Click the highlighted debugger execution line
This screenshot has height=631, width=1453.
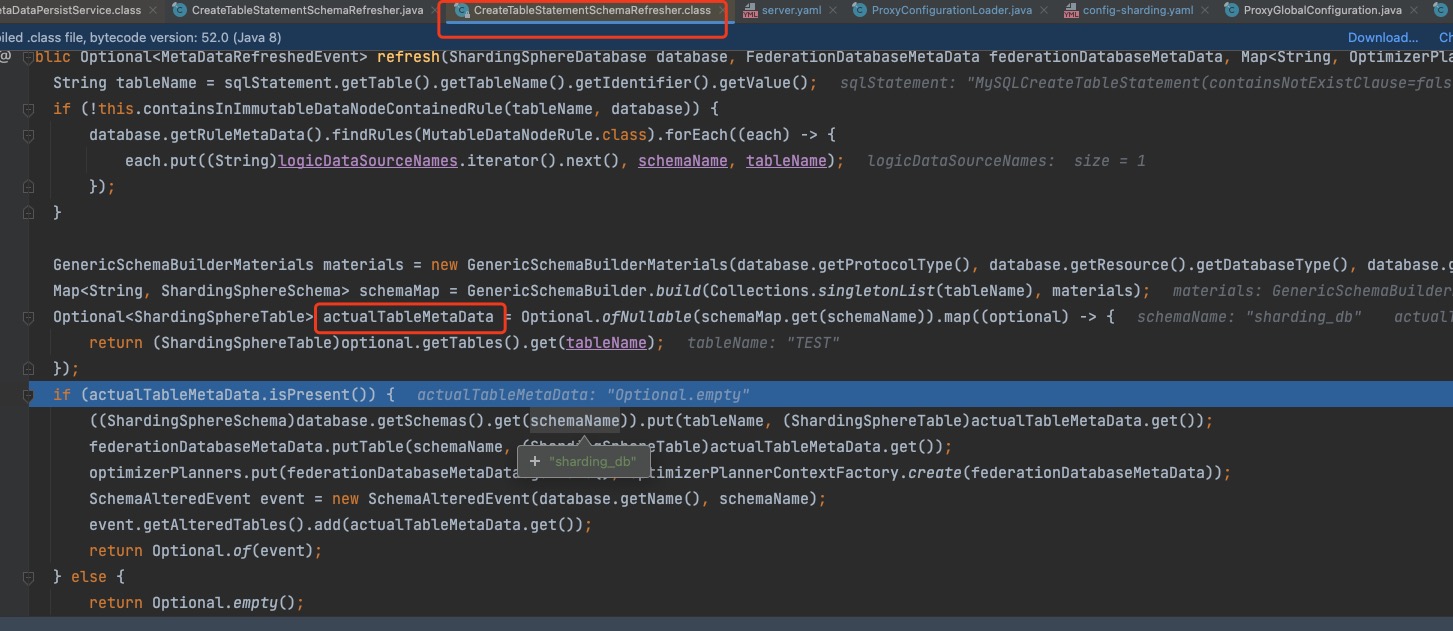click(740, 395)
